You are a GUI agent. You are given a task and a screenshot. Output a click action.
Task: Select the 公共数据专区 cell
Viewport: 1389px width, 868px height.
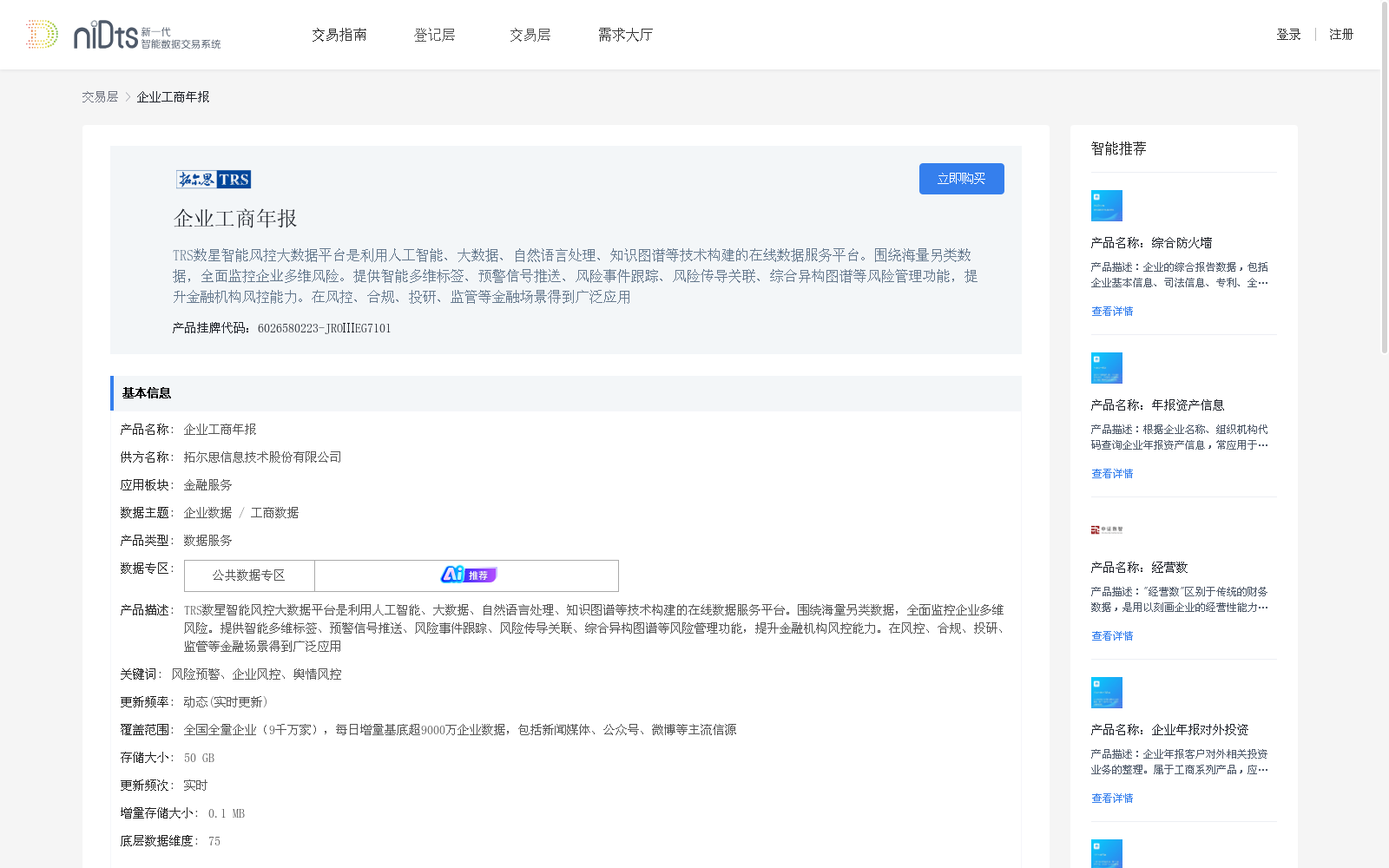click(x=249, y=575)
